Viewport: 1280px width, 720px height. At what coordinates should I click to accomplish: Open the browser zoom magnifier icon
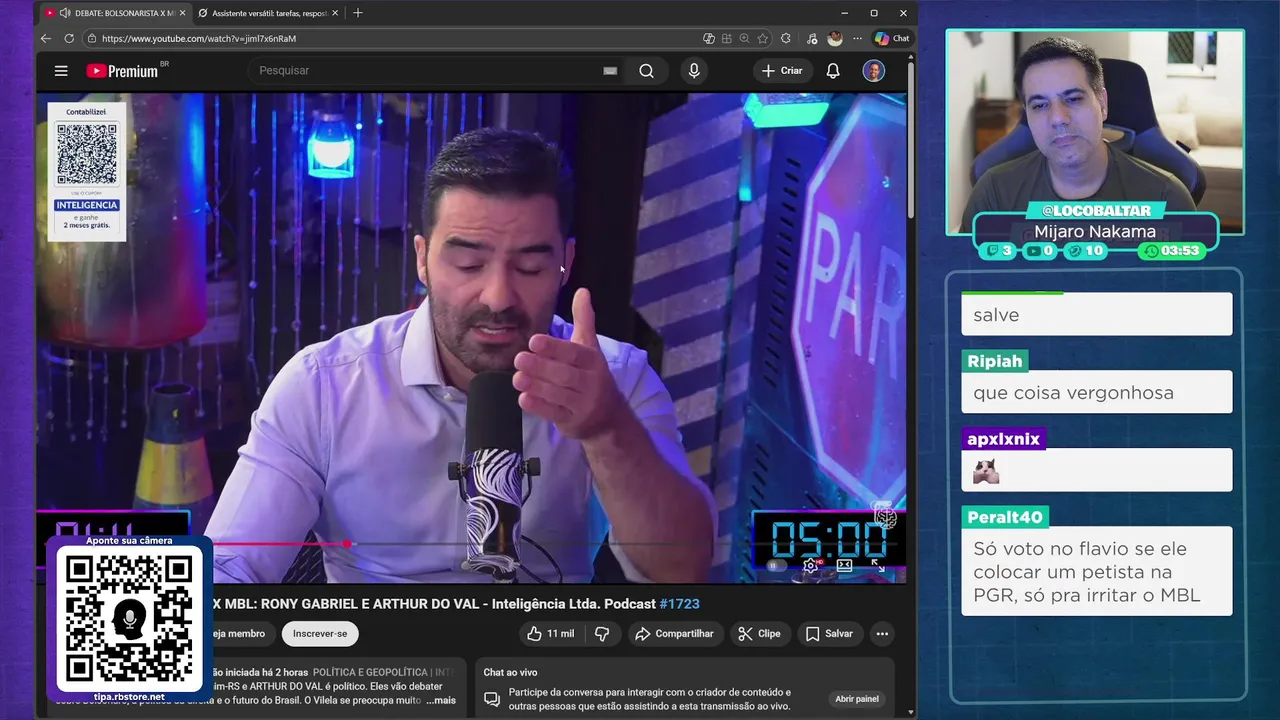[x=745, y=38]
